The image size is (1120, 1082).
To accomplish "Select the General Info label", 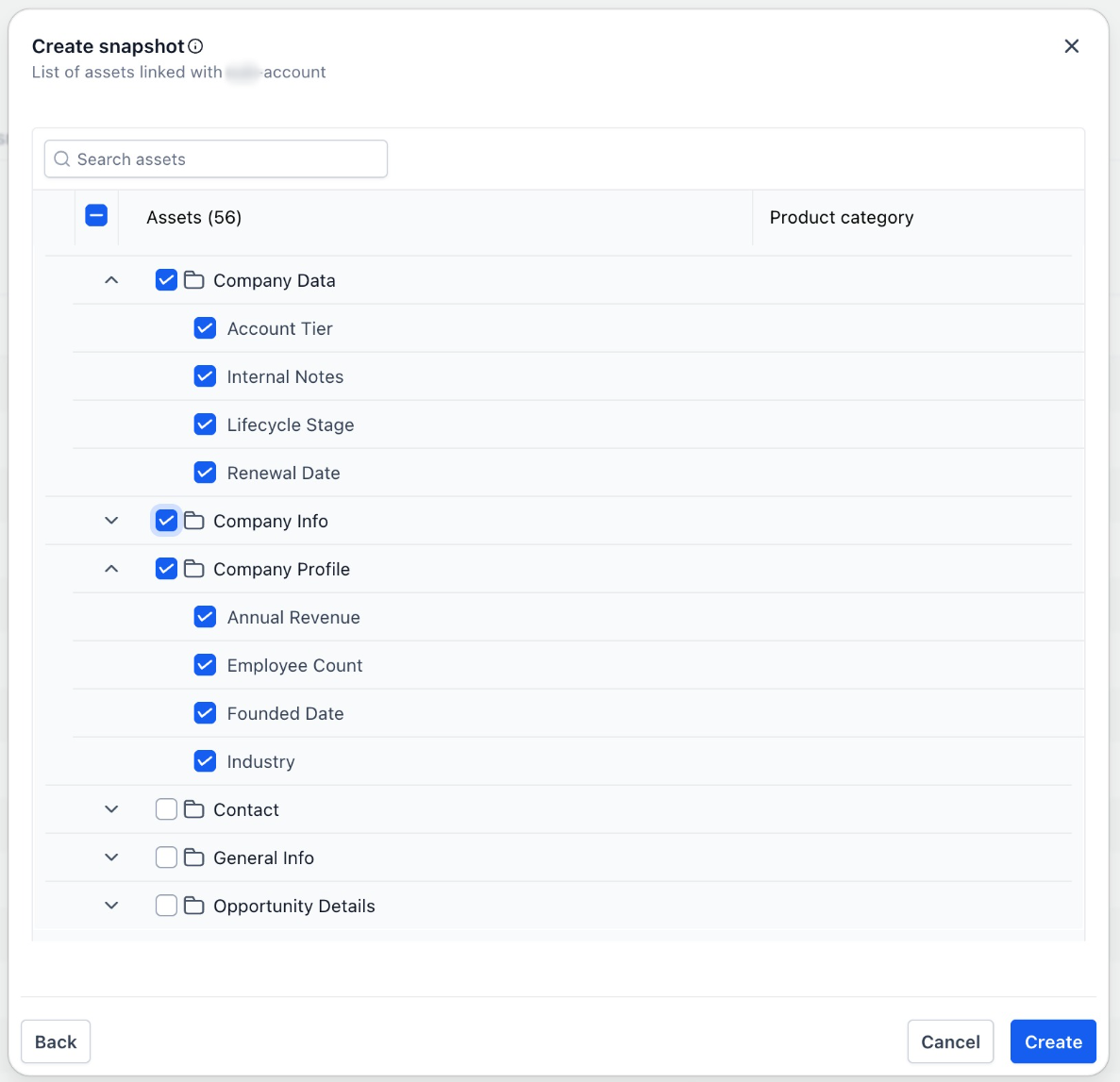I will pos(263,857).
